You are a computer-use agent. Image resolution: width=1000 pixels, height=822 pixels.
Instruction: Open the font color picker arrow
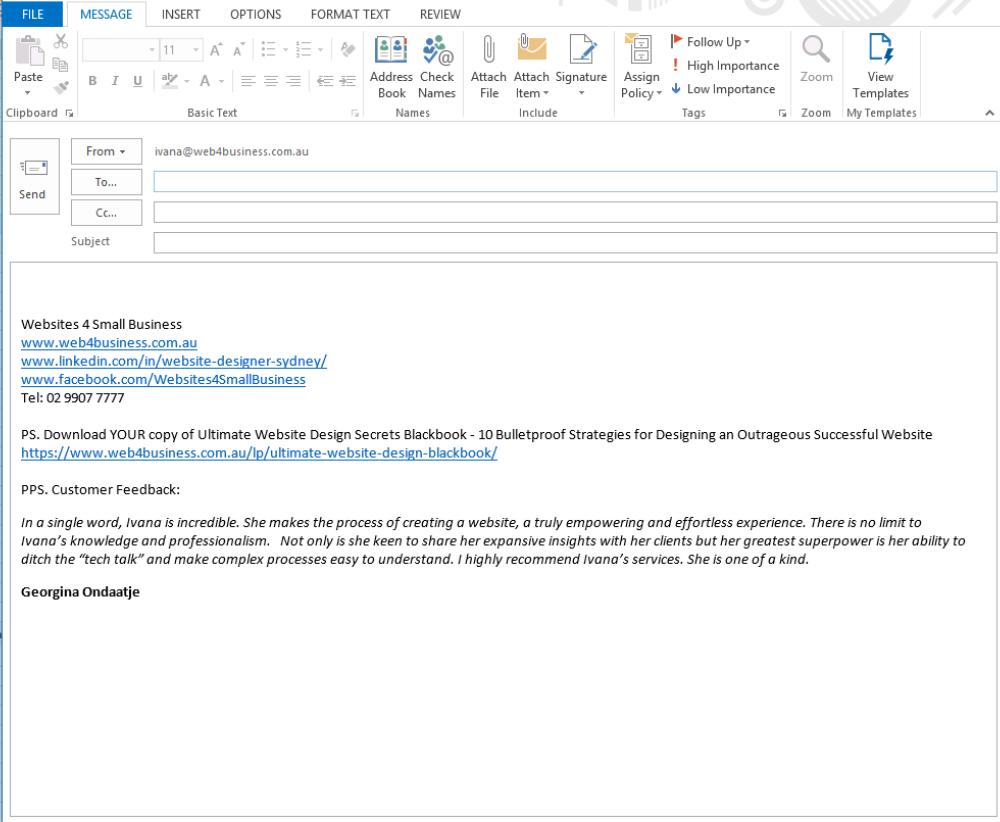click(x=223, y=82)
